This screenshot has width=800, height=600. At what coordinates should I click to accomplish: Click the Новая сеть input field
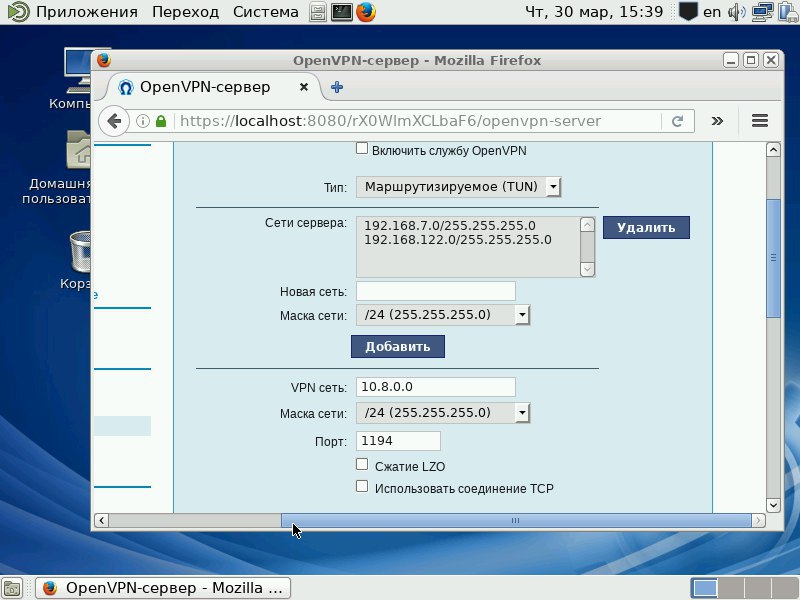click(435, 291)
